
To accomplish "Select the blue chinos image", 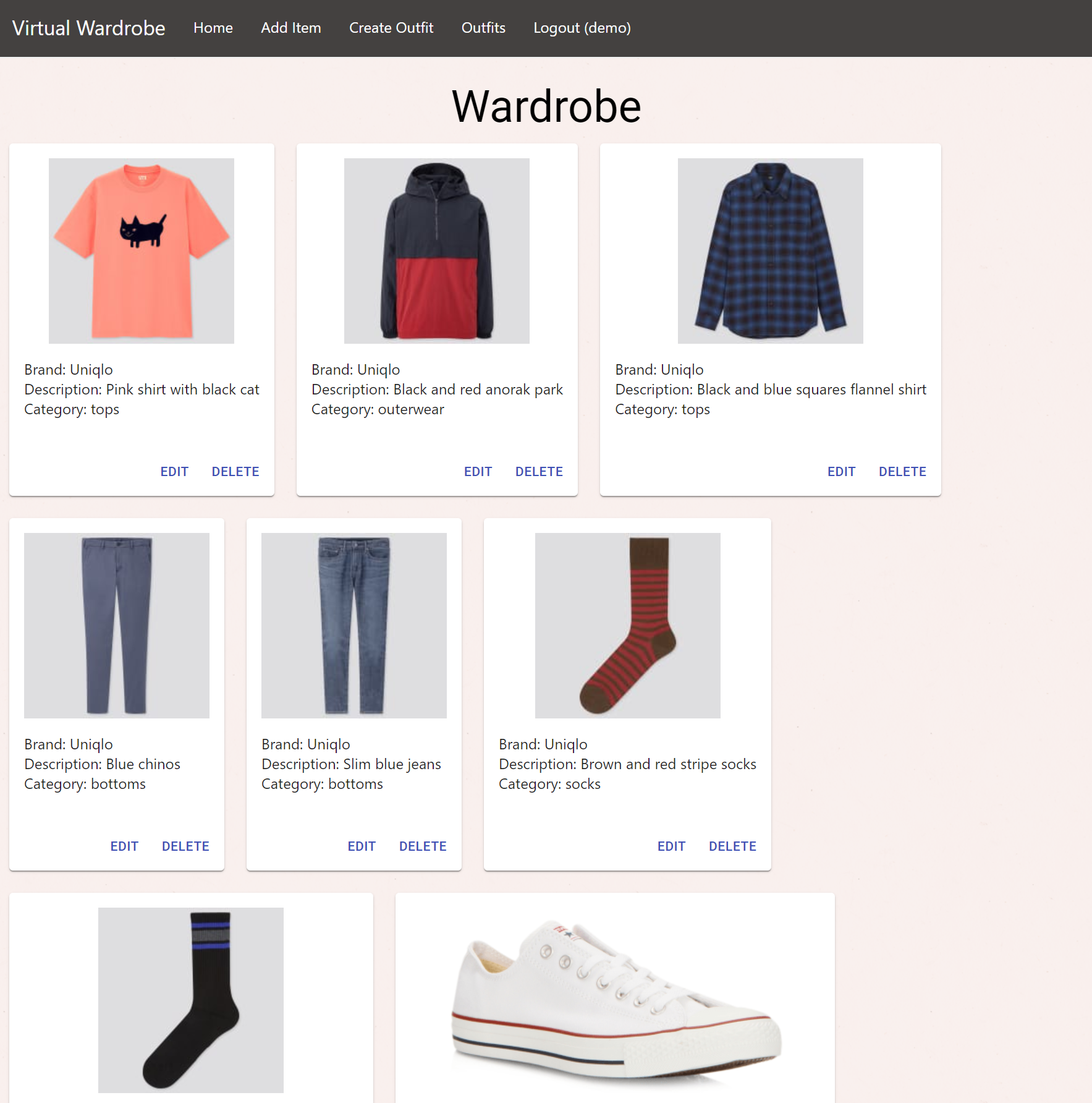I will tap(117, 626).
